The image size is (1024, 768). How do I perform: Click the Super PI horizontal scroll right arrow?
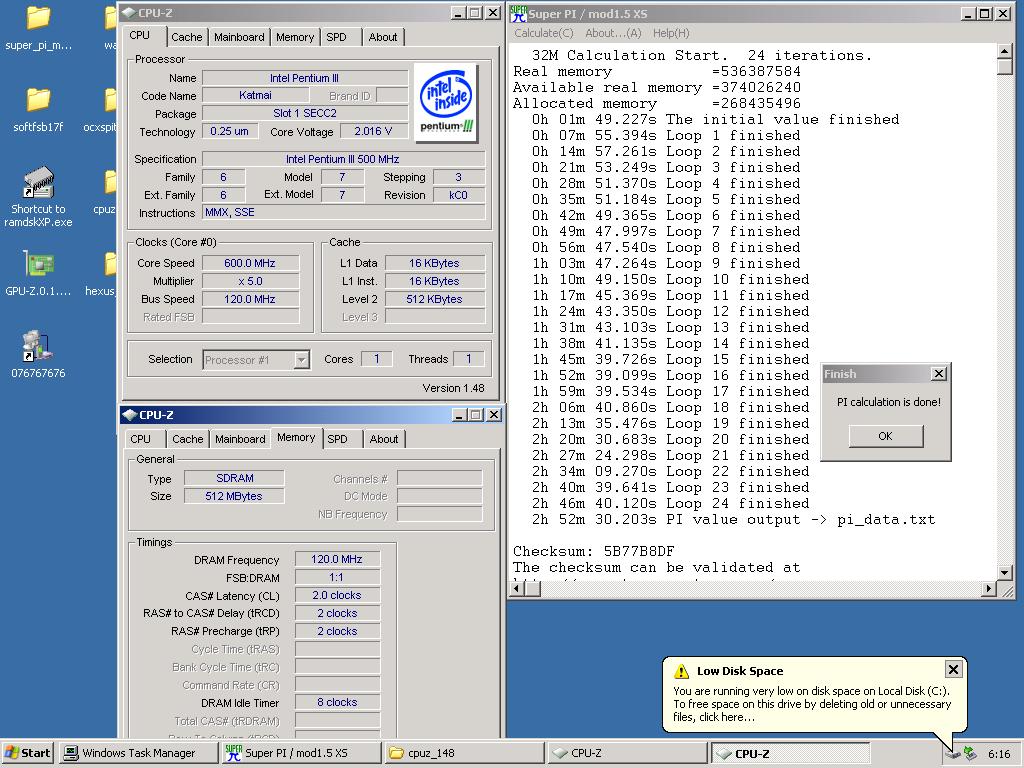(989, 588)
